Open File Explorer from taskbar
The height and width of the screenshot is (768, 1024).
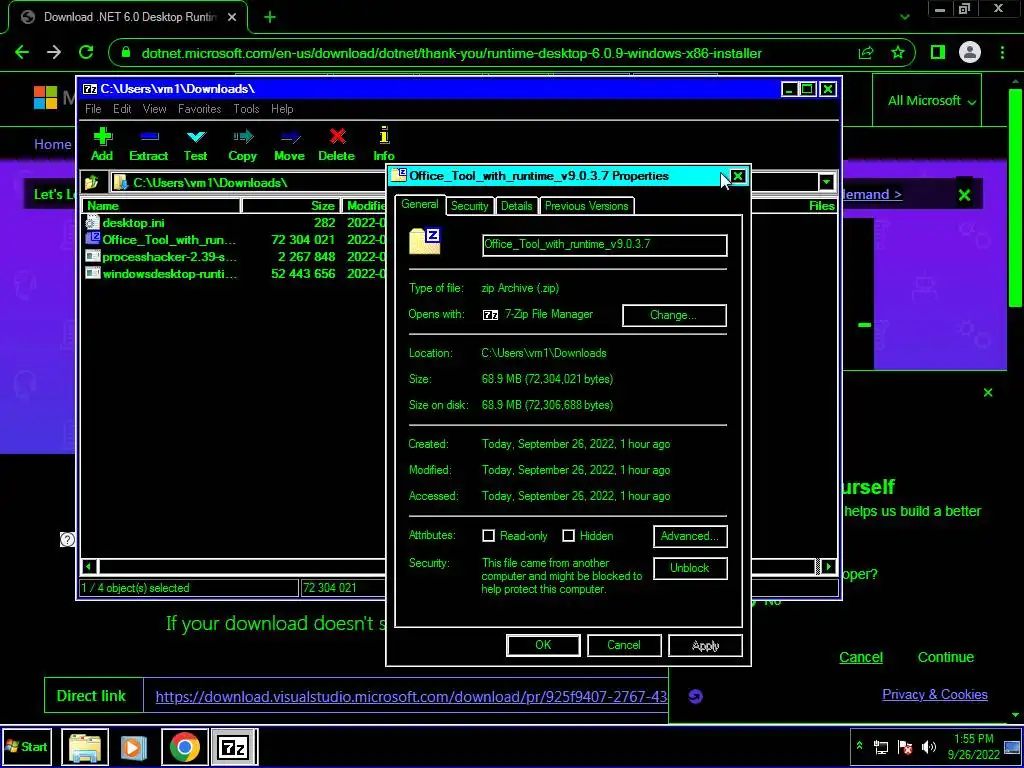pos(85,747)
